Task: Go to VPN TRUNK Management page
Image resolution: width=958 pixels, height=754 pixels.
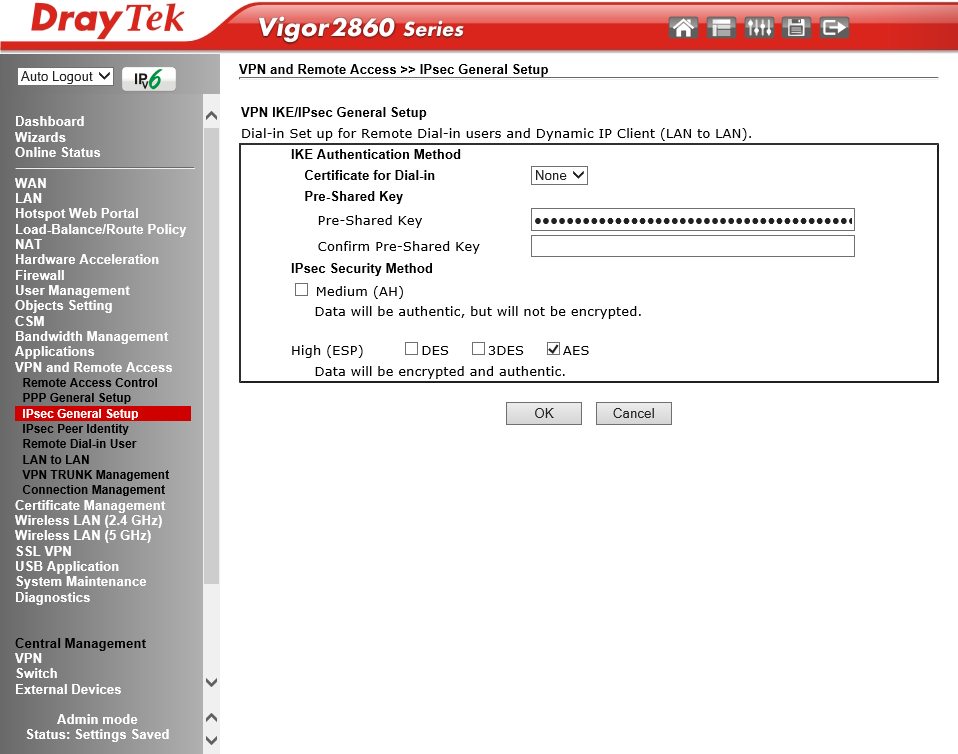Action: pyautogui.click(x=96, y=475)
